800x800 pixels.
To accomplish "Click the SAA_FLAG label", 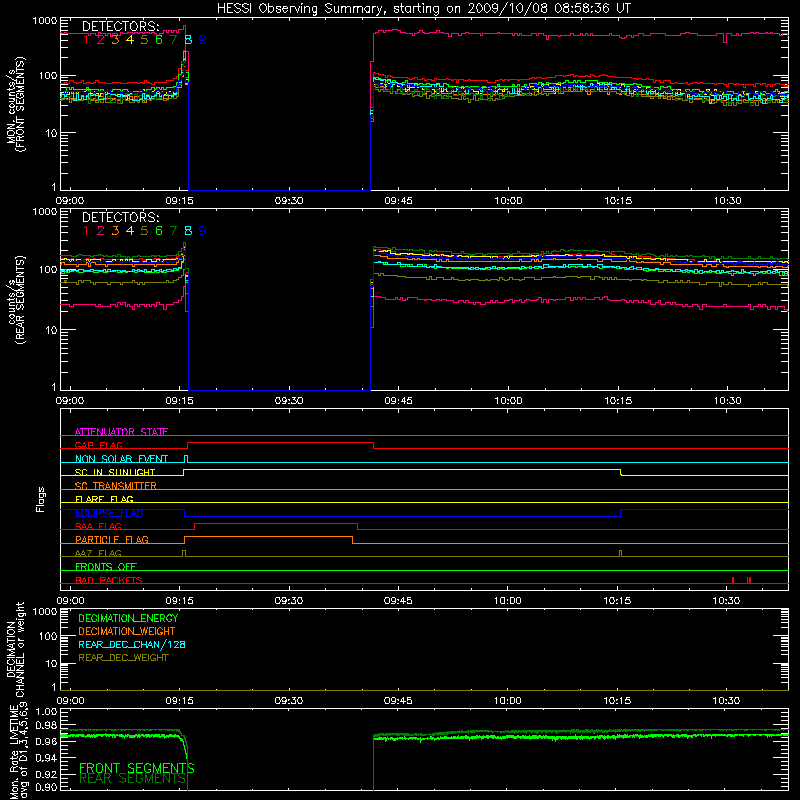I will click(x=98, y=526).
